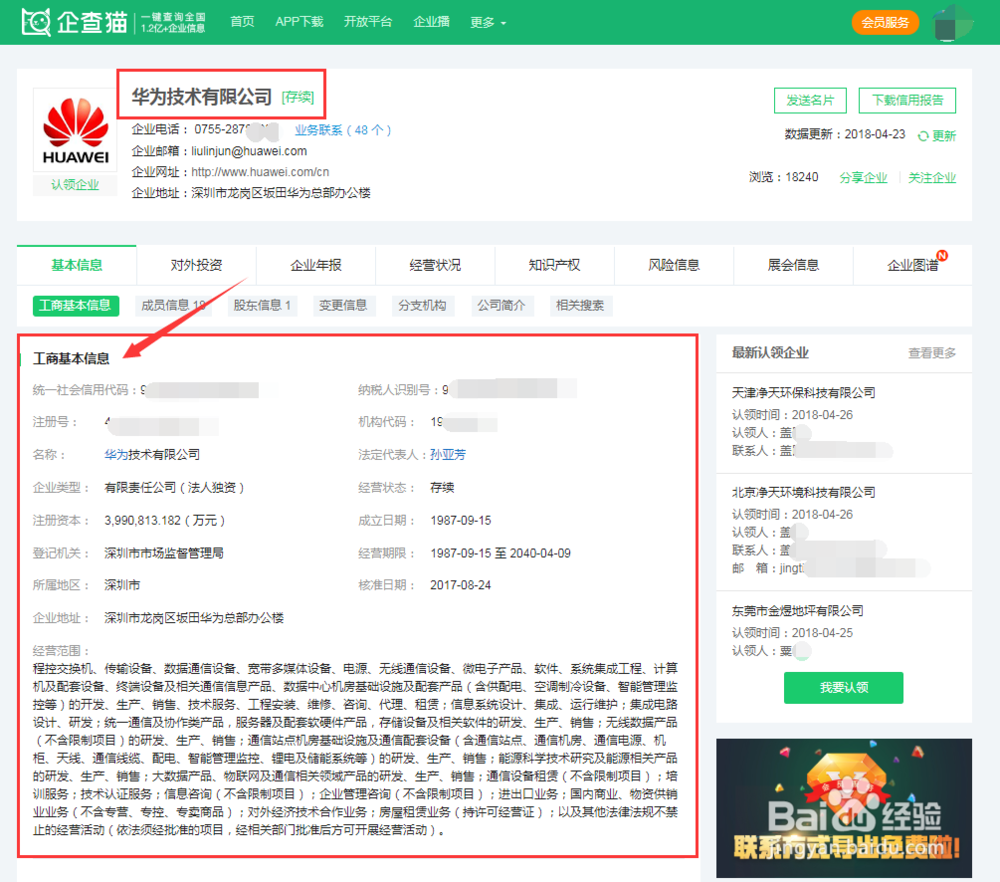Click the email liulinjun@huawei.com

point(249,151)
